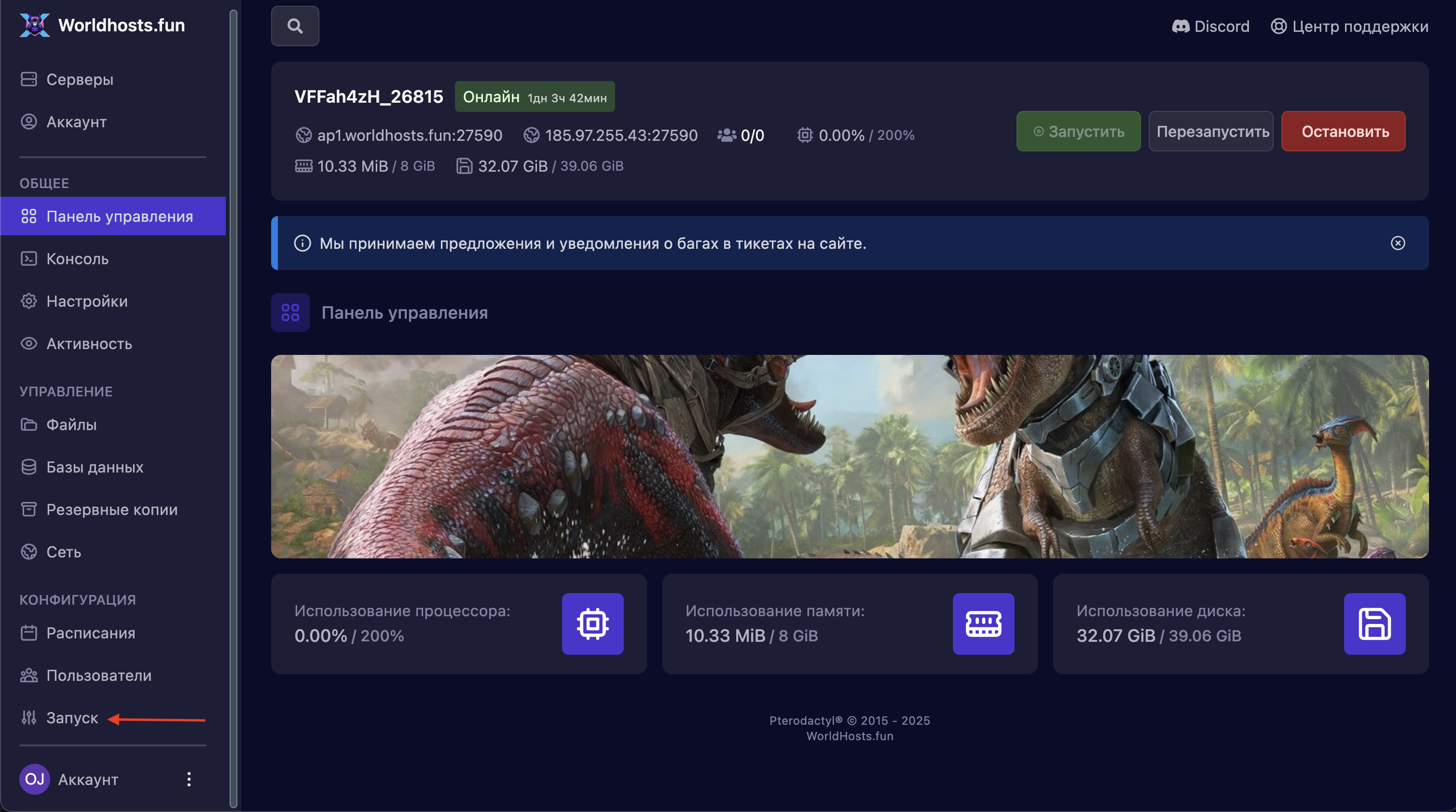Click the search magnifier icon button
The image size is (1456, 812).
pos(294,26)
